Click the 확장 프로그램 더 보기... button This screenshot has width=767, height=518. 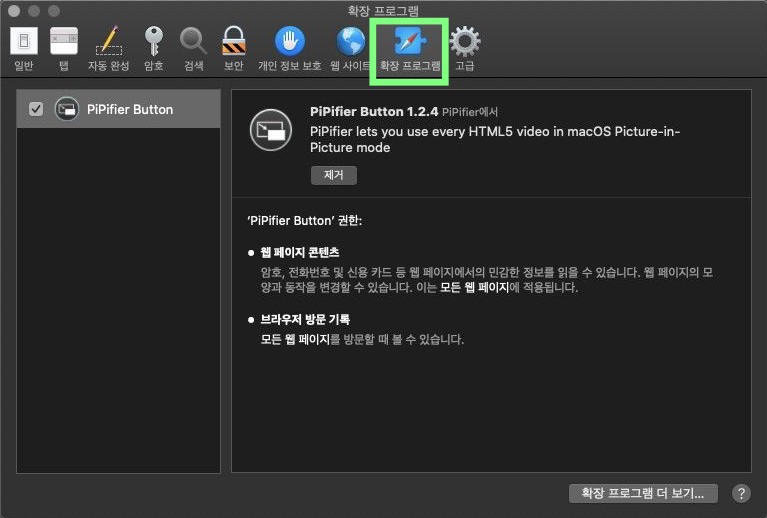click(642, 493)
